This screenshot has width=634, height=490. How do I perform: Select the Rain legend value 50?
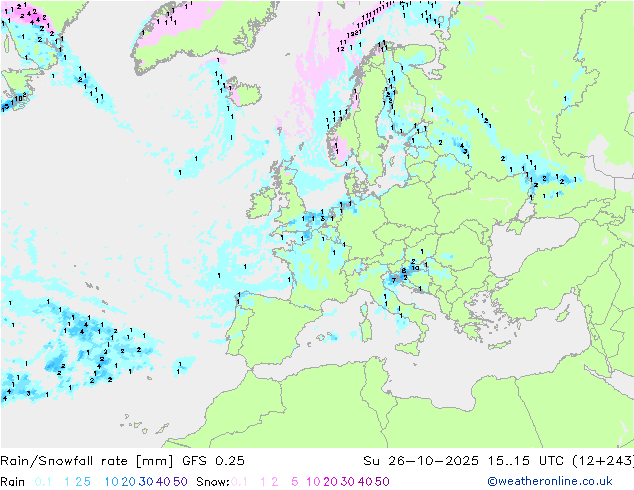tap(180, 482)
